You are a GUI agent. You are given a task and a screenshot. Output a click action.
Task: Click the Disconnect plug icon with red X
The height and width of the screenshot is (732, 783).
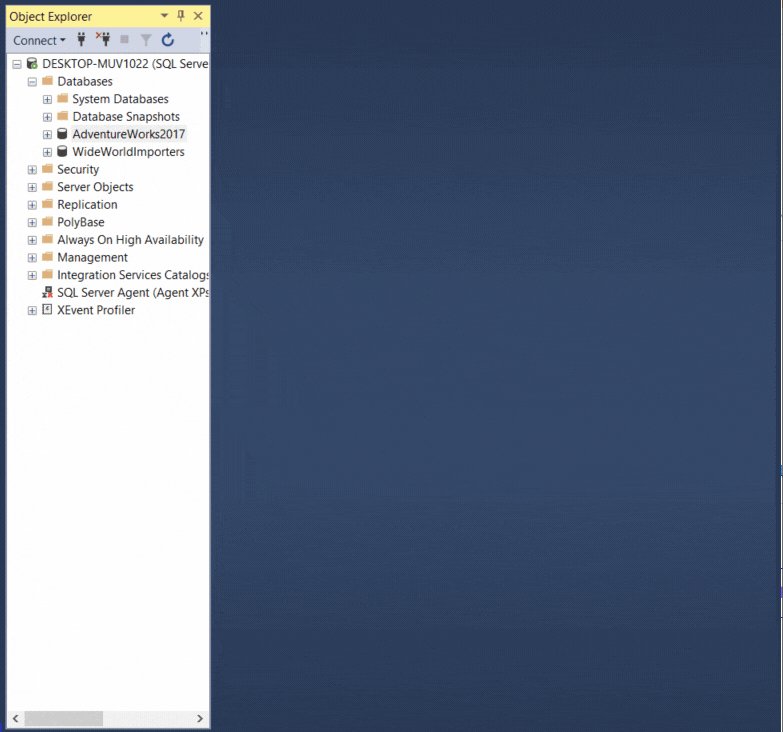click(103, 39)
